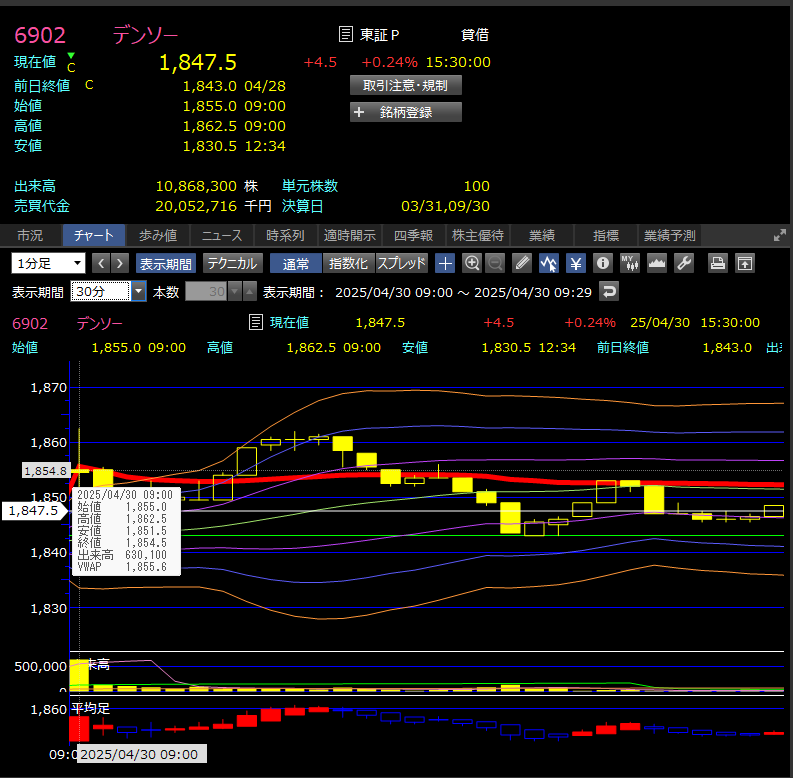Screen dimensions: 793x778
Task: Go to previous period with left arrow
Action: coord(101,264)
